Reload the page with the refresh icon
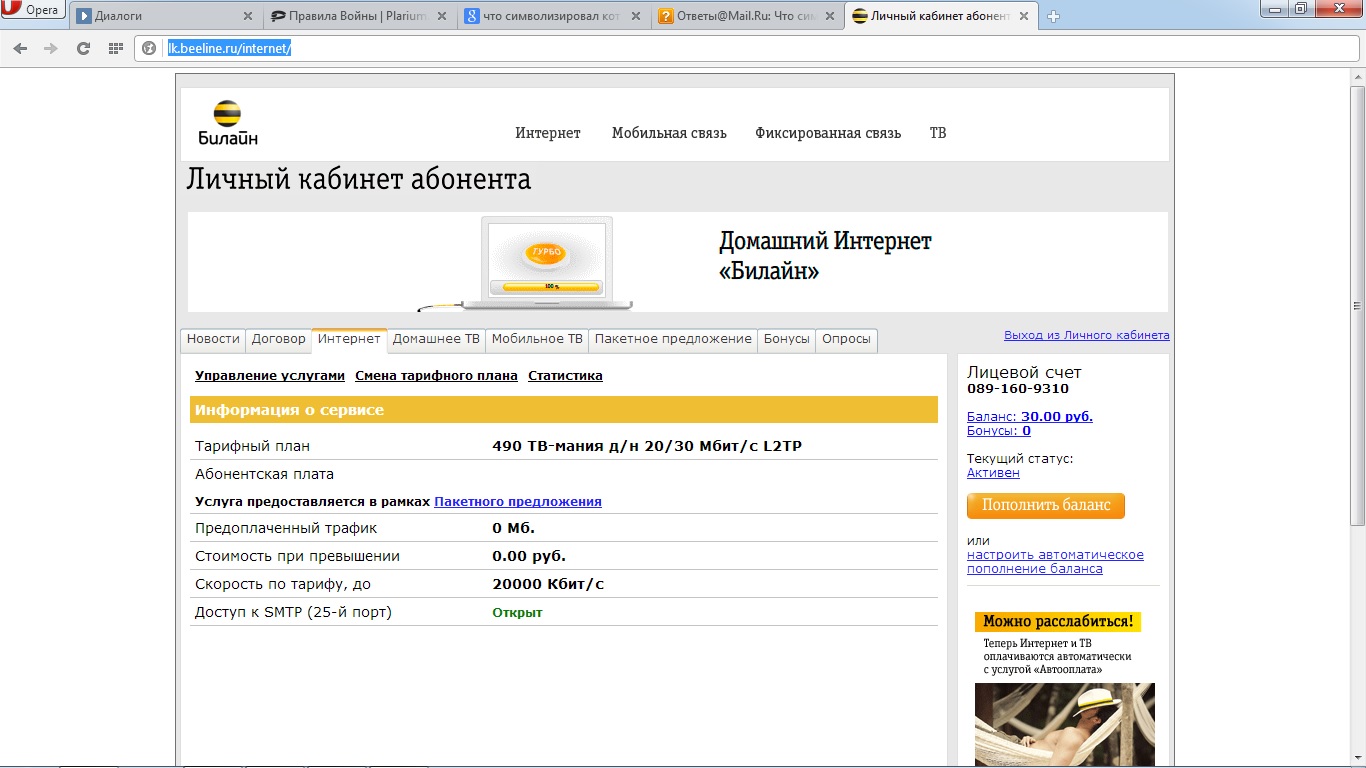 pos(83,48)
